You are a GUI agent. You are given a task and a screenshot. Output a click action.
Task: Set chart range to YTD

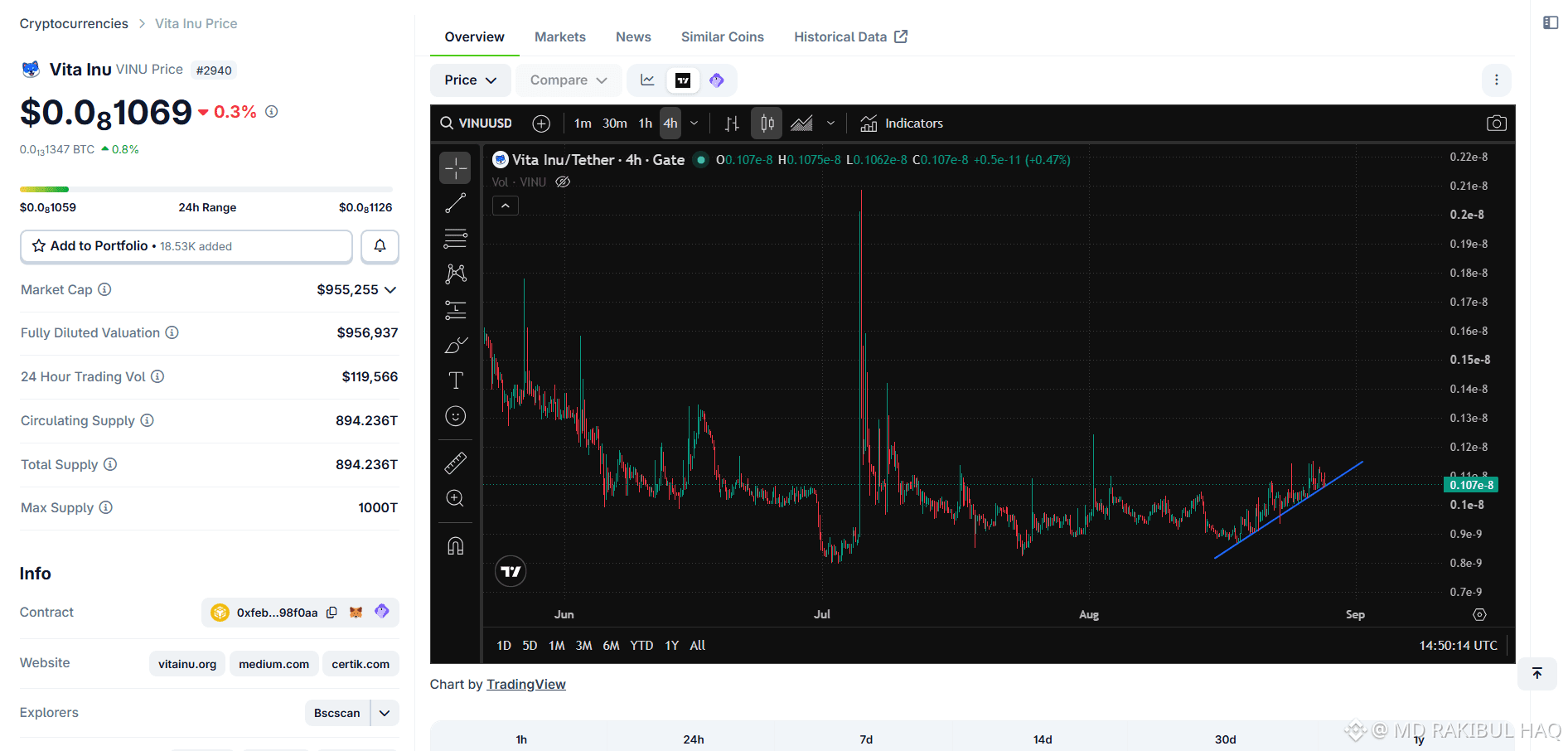pos(641,645)
